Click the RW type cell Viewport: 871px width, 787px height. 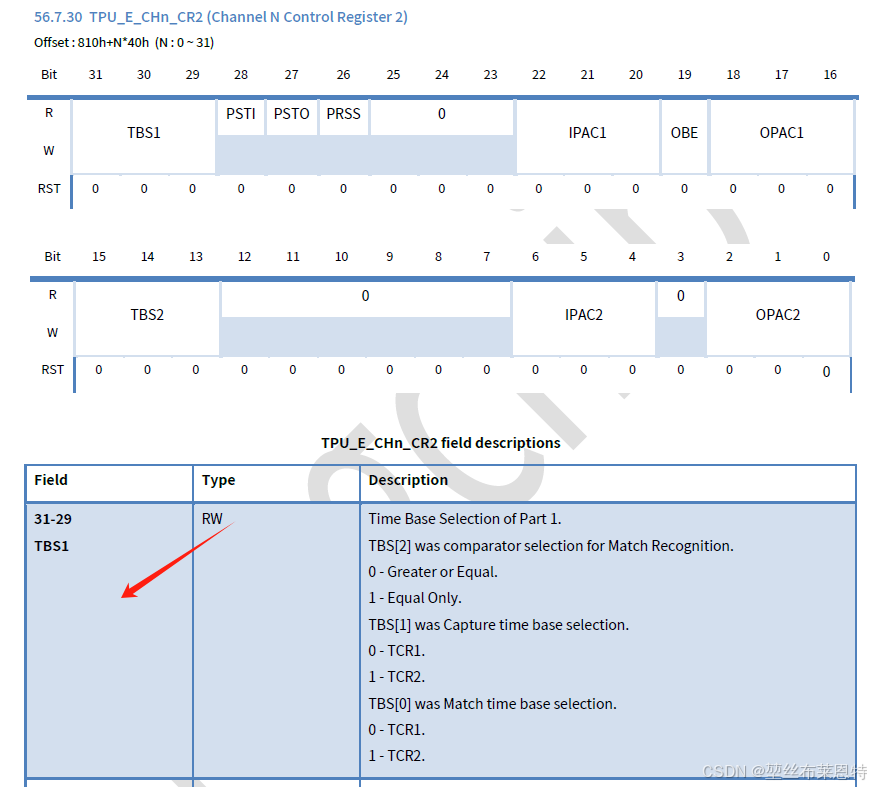[x=212, y=519]
